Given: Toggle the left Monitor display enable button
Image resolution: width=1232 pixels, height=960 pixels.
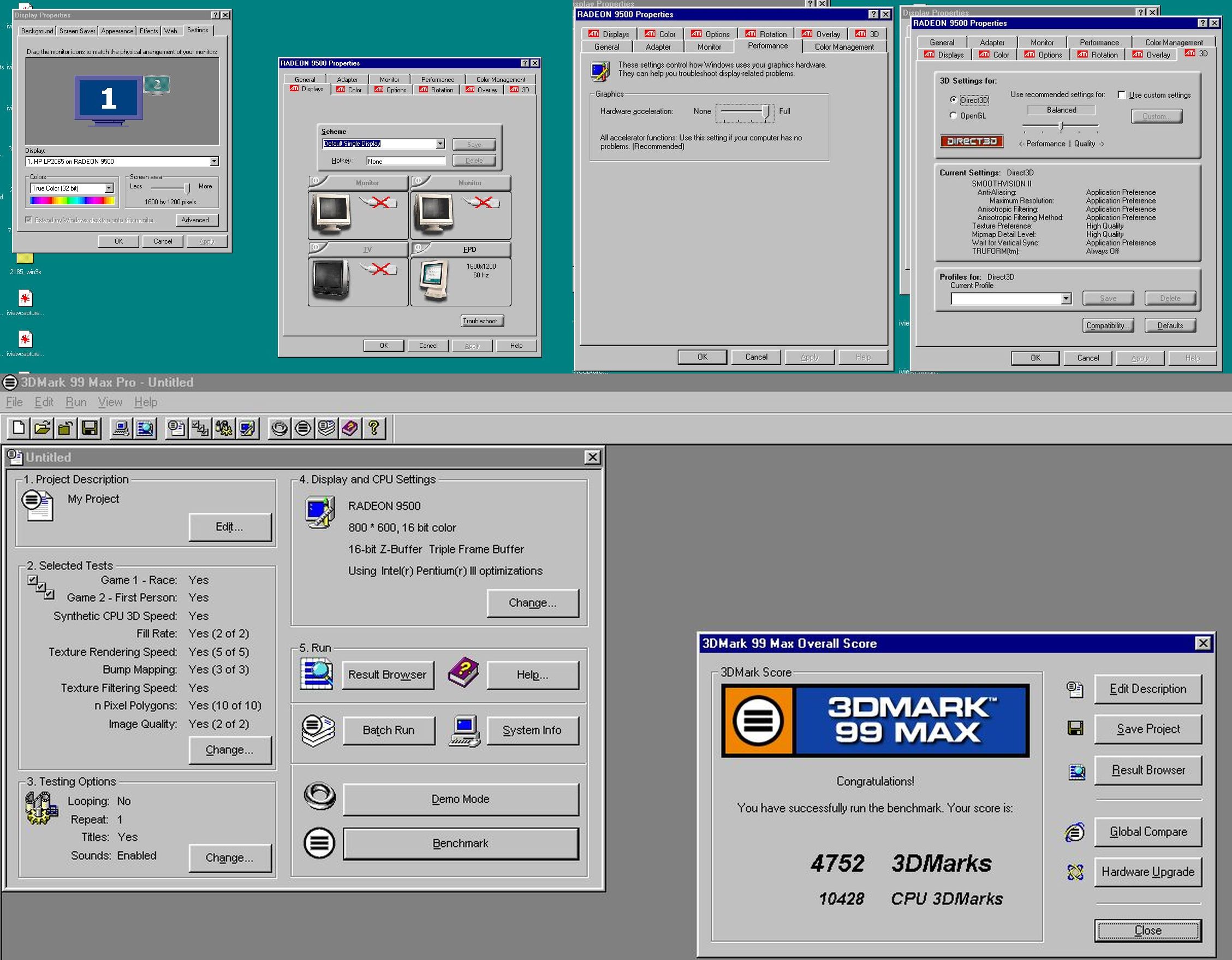Looking at the screenshot, I should pyautogui.click(x=317, y=182).
